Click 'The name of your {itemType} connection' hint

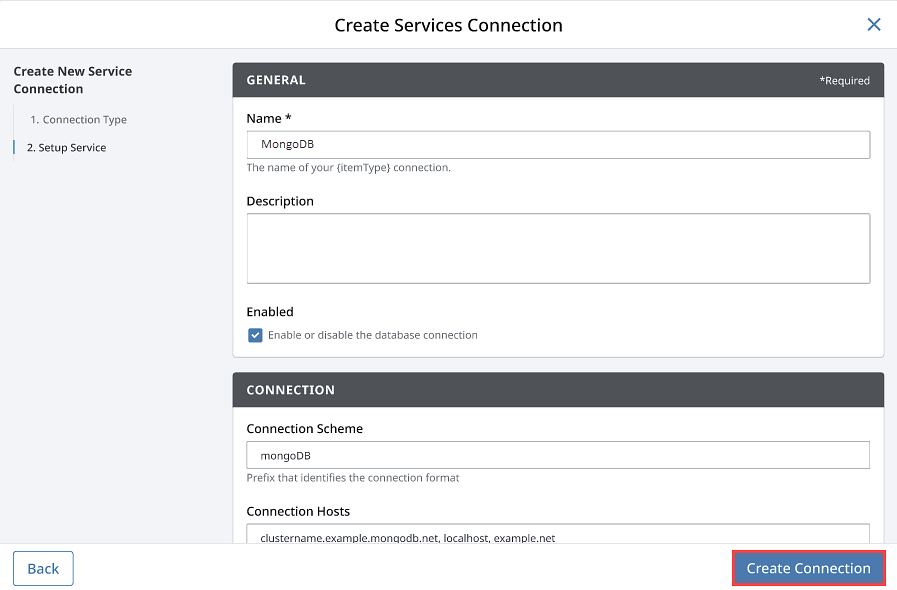tap(348, 168)
